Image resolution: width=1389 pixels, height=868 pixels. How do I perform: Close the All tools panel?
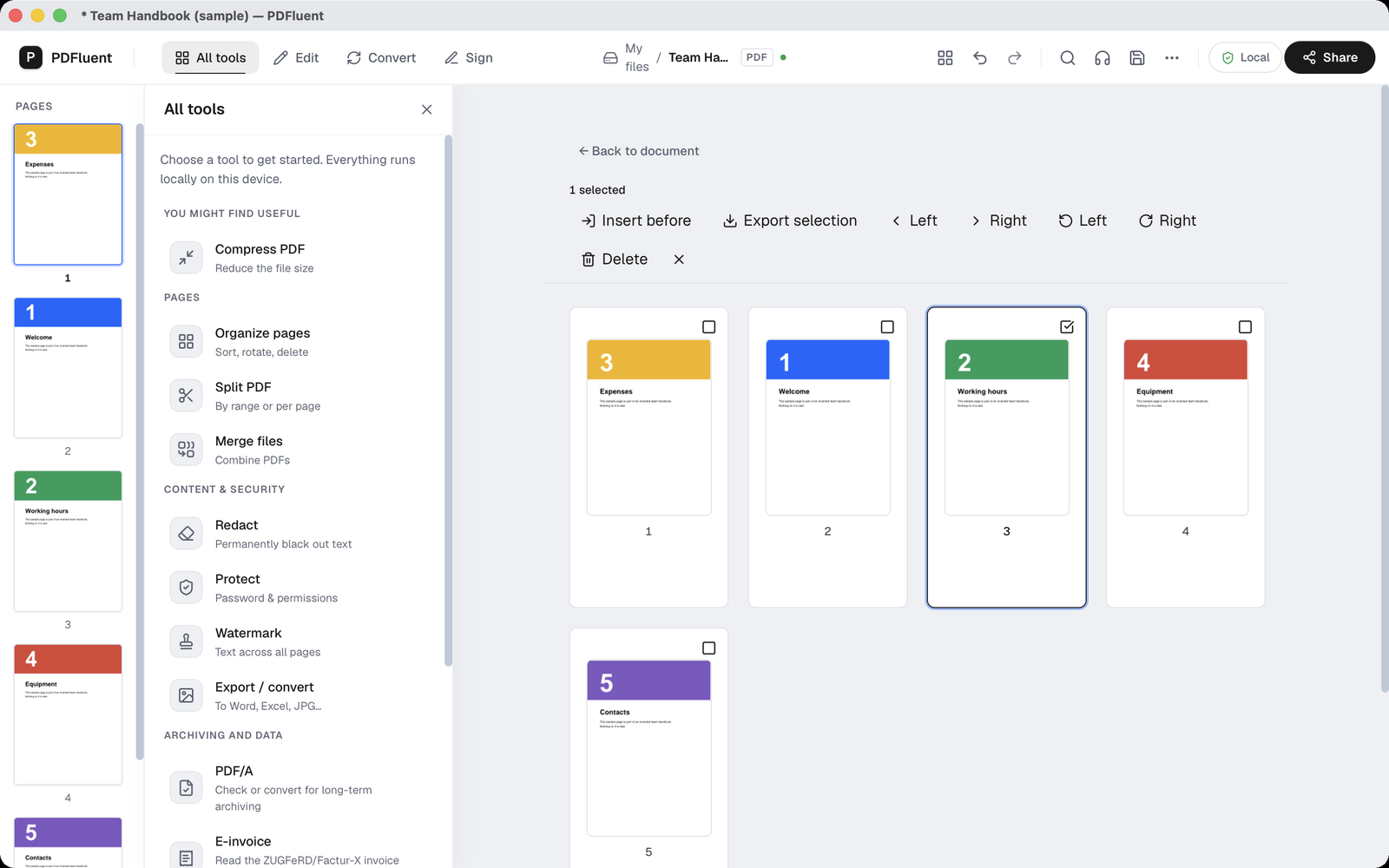[x=426, y=109]
